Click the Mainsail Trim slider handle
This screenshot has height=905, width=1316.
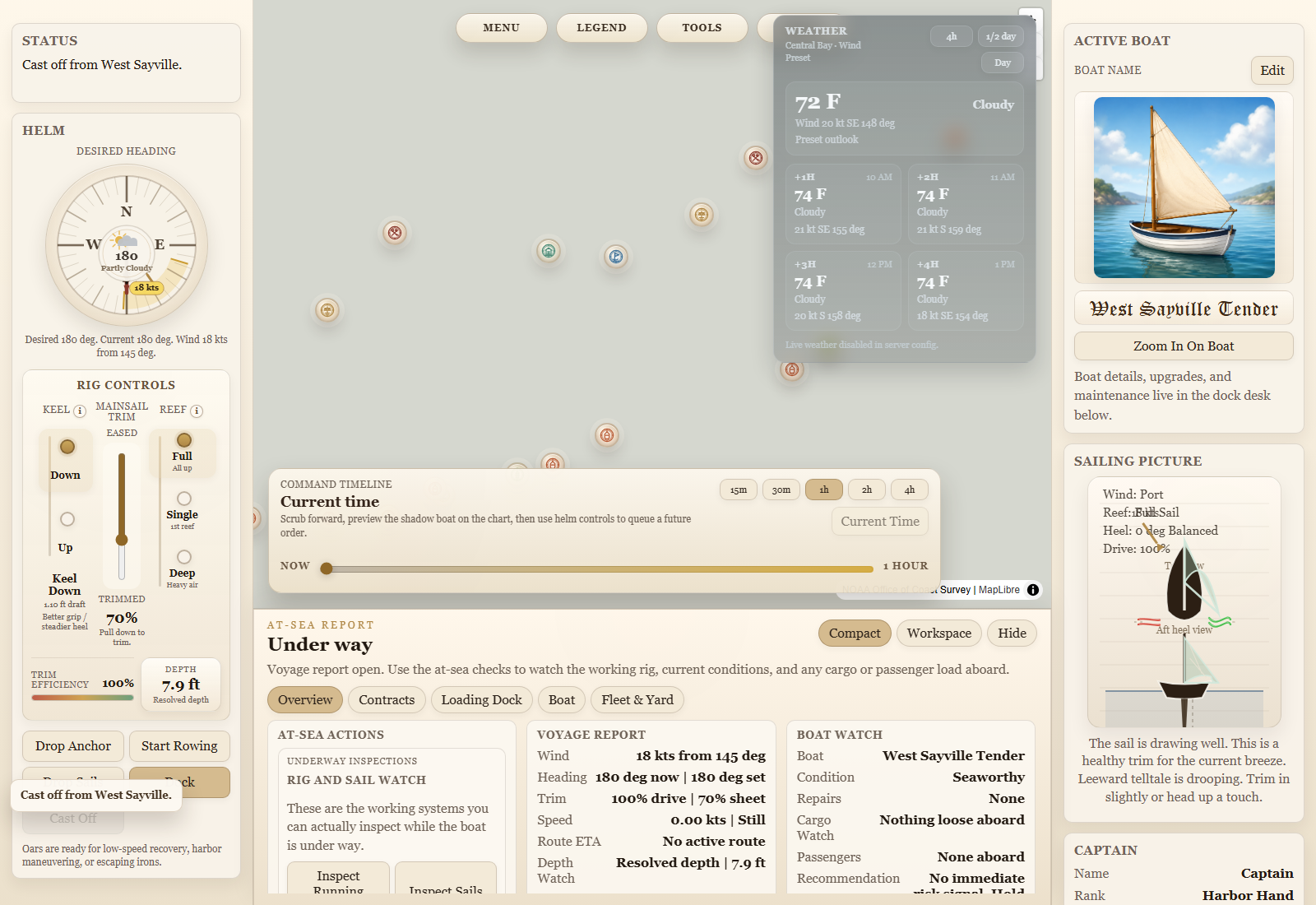(x=122, y=540)
